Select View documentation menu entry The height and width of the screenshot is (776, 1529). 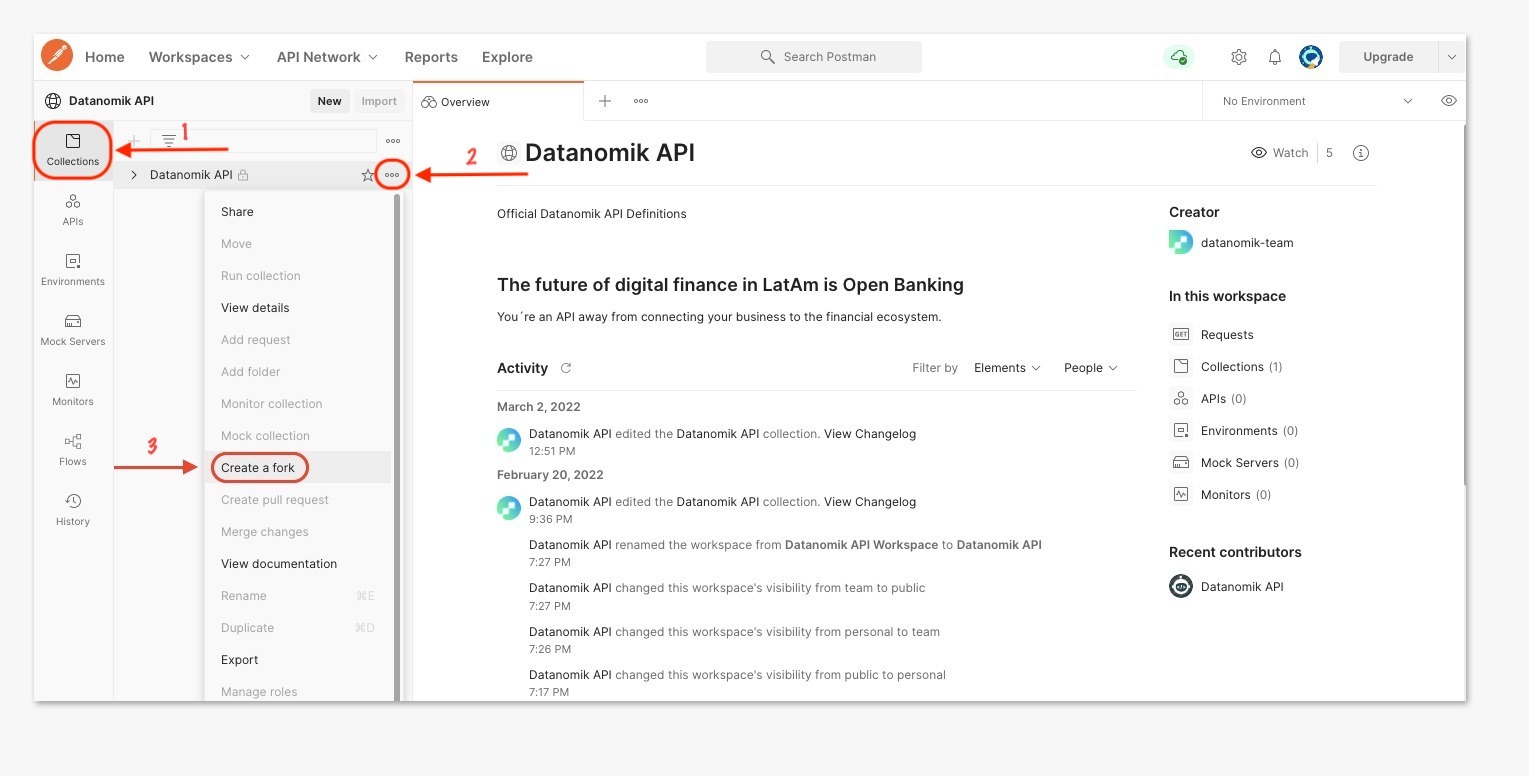tap(297, 564)
